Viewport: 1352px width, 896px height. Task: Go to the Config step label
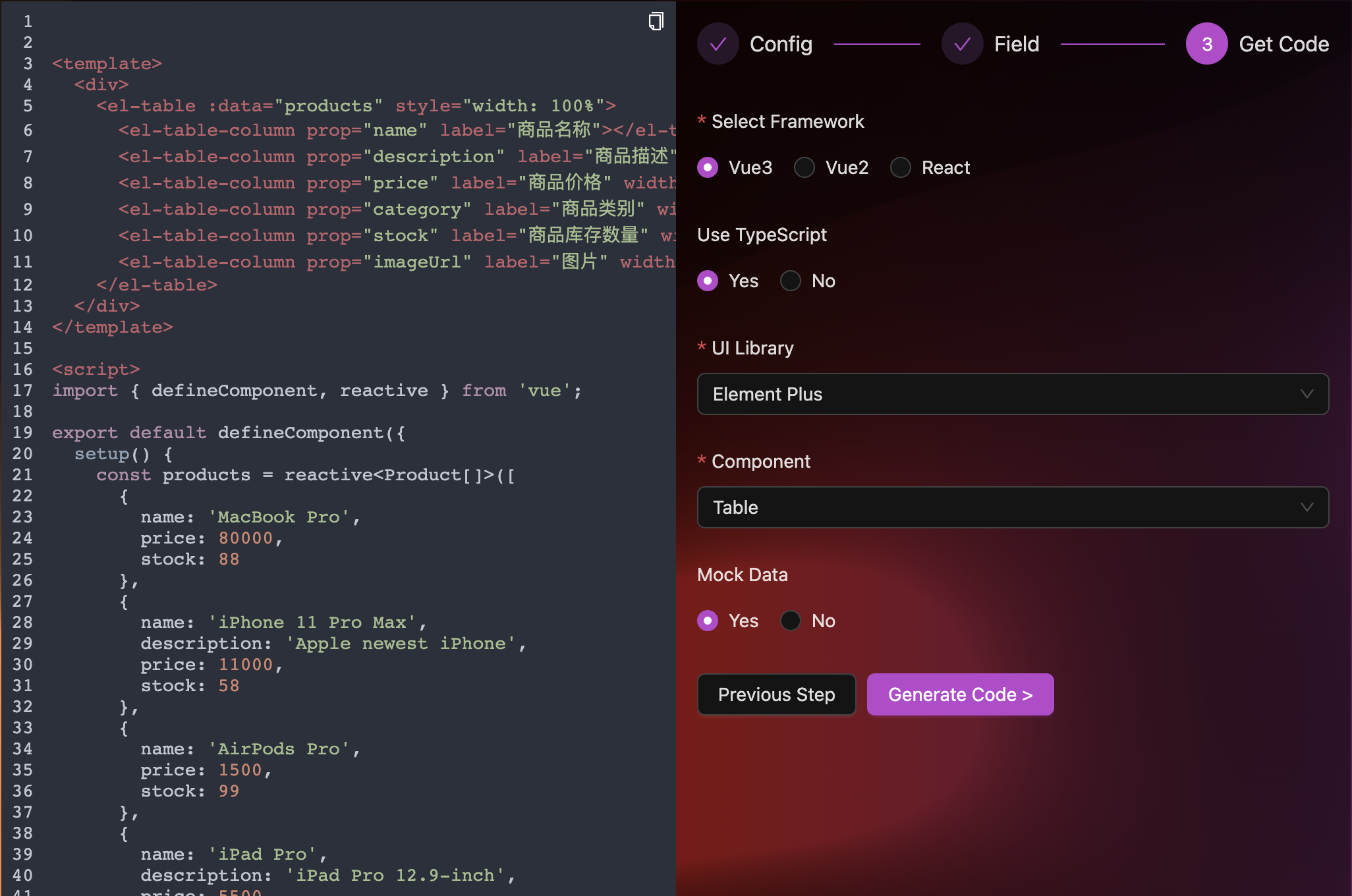point(781,44)
